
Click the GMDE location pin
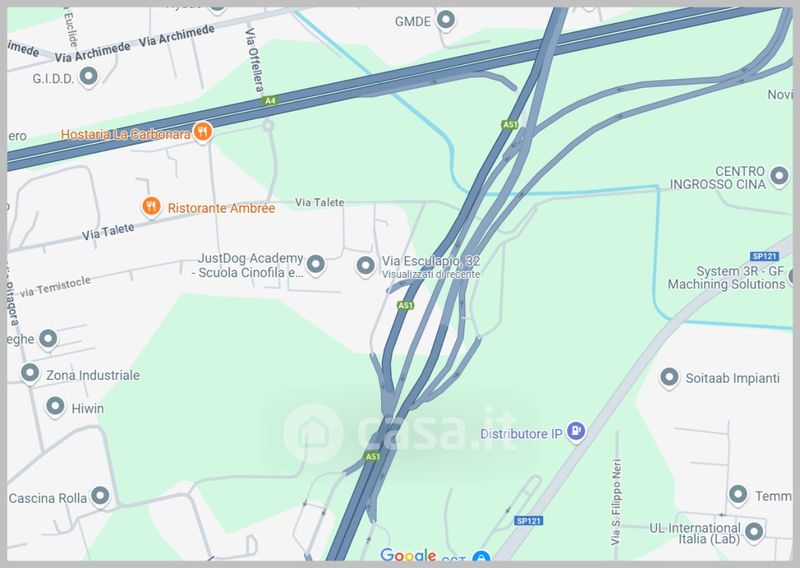446,20
